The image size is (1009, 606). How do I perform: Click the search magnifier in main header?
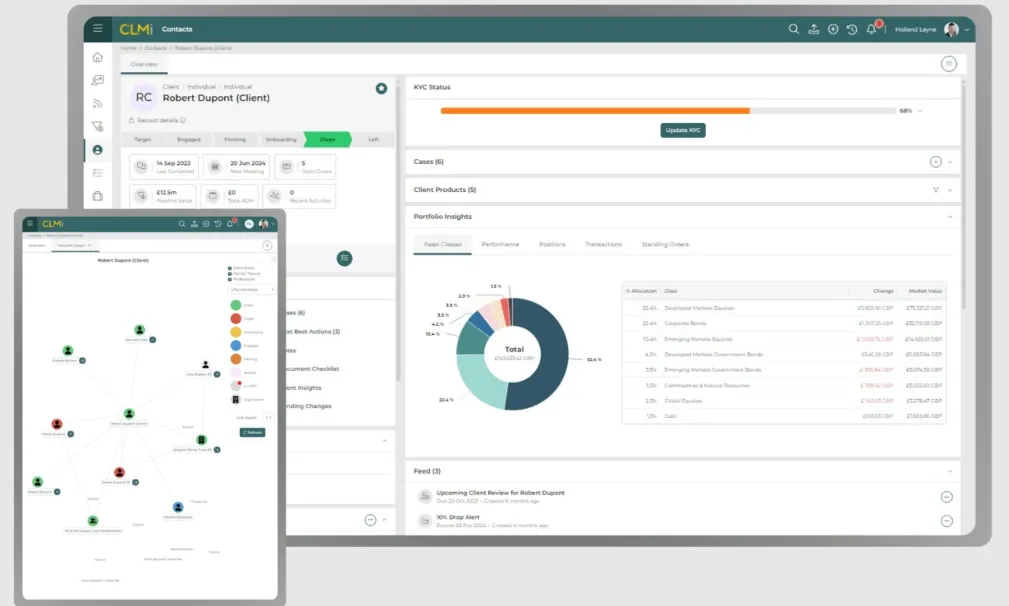(x=793, y=29)
